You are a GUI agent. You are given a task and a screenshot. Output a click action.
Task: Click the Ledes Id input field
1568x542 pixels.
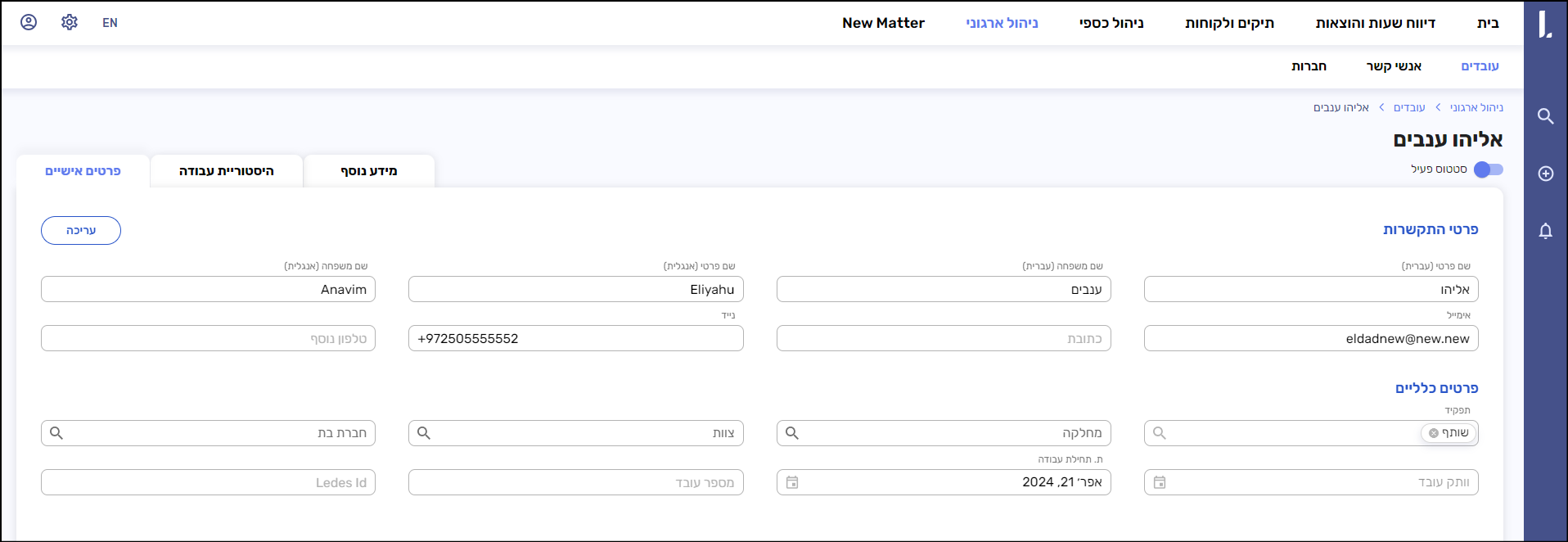click(208, 482)
